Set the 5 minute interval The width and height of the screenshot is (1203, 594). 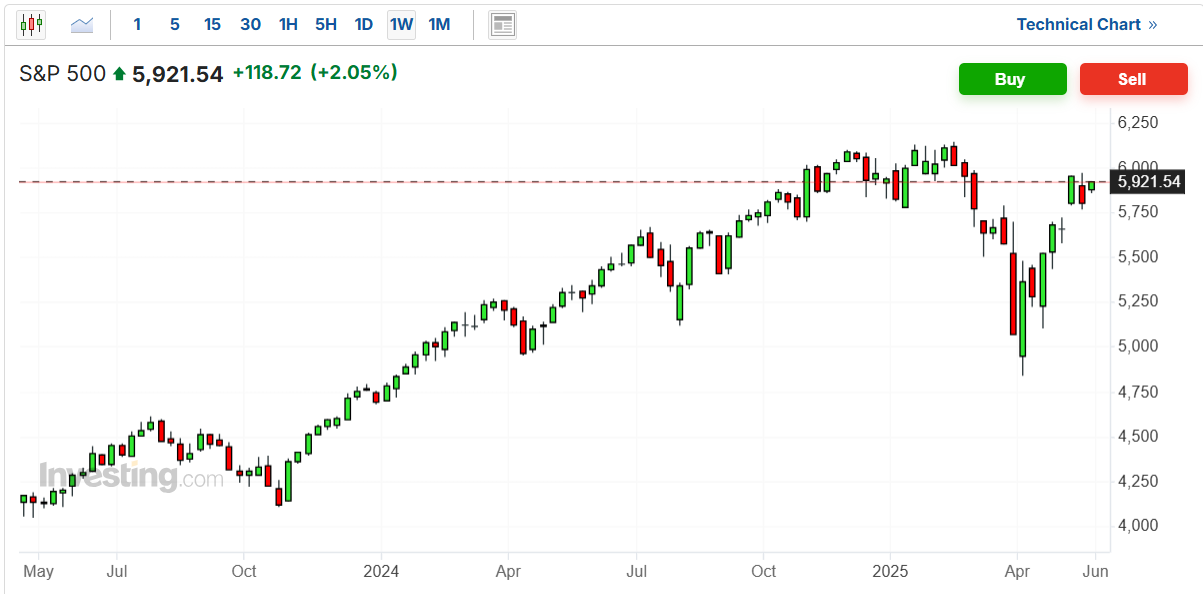(175, 25)
